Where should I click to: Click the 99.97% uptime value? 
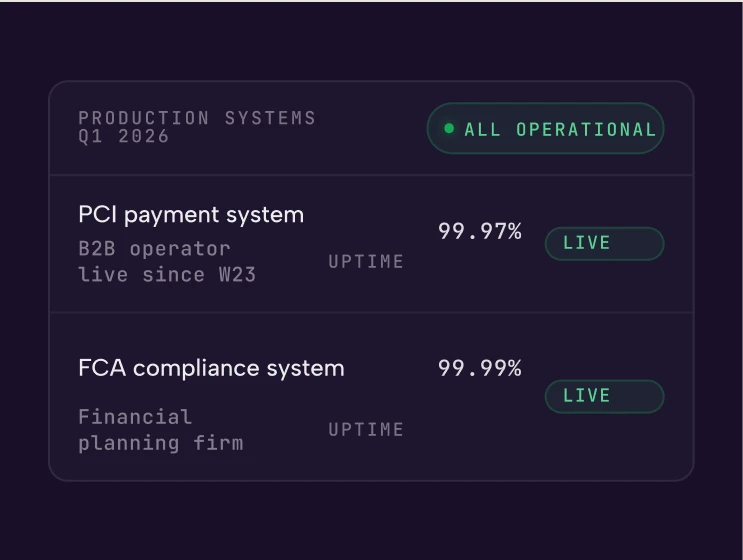[480, 231]
